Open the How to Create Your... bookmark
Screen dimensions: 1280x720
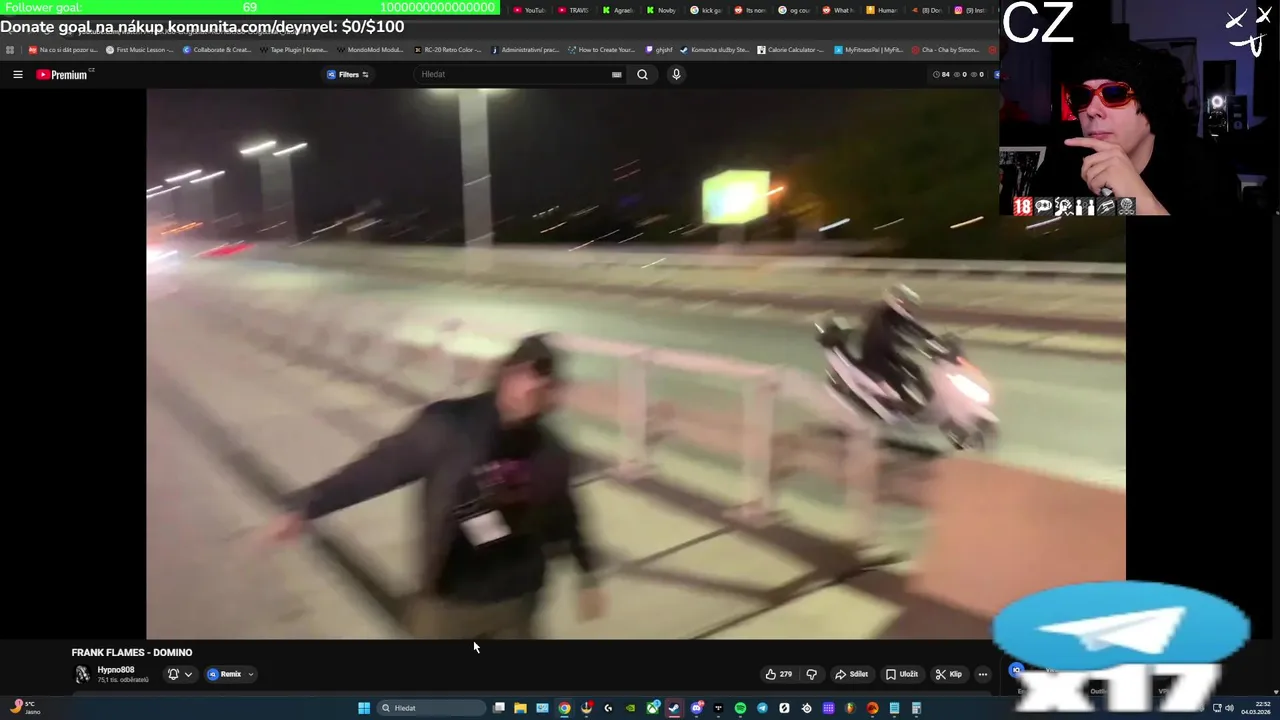click(x=601, y=49)
